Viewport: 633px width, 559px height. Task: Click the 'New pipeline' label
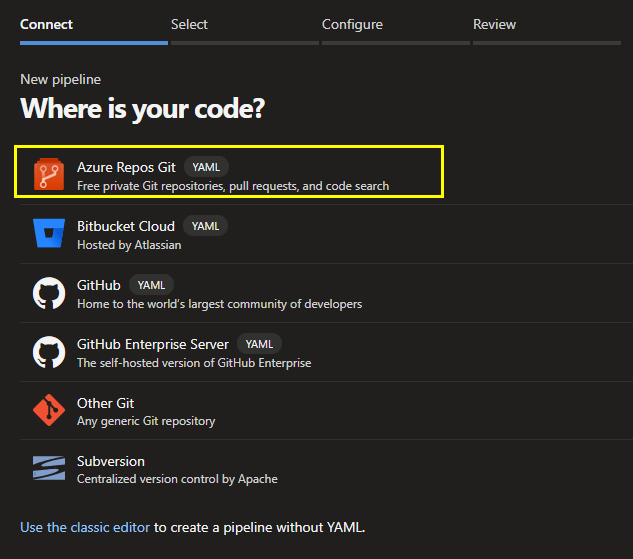[61, 79]
